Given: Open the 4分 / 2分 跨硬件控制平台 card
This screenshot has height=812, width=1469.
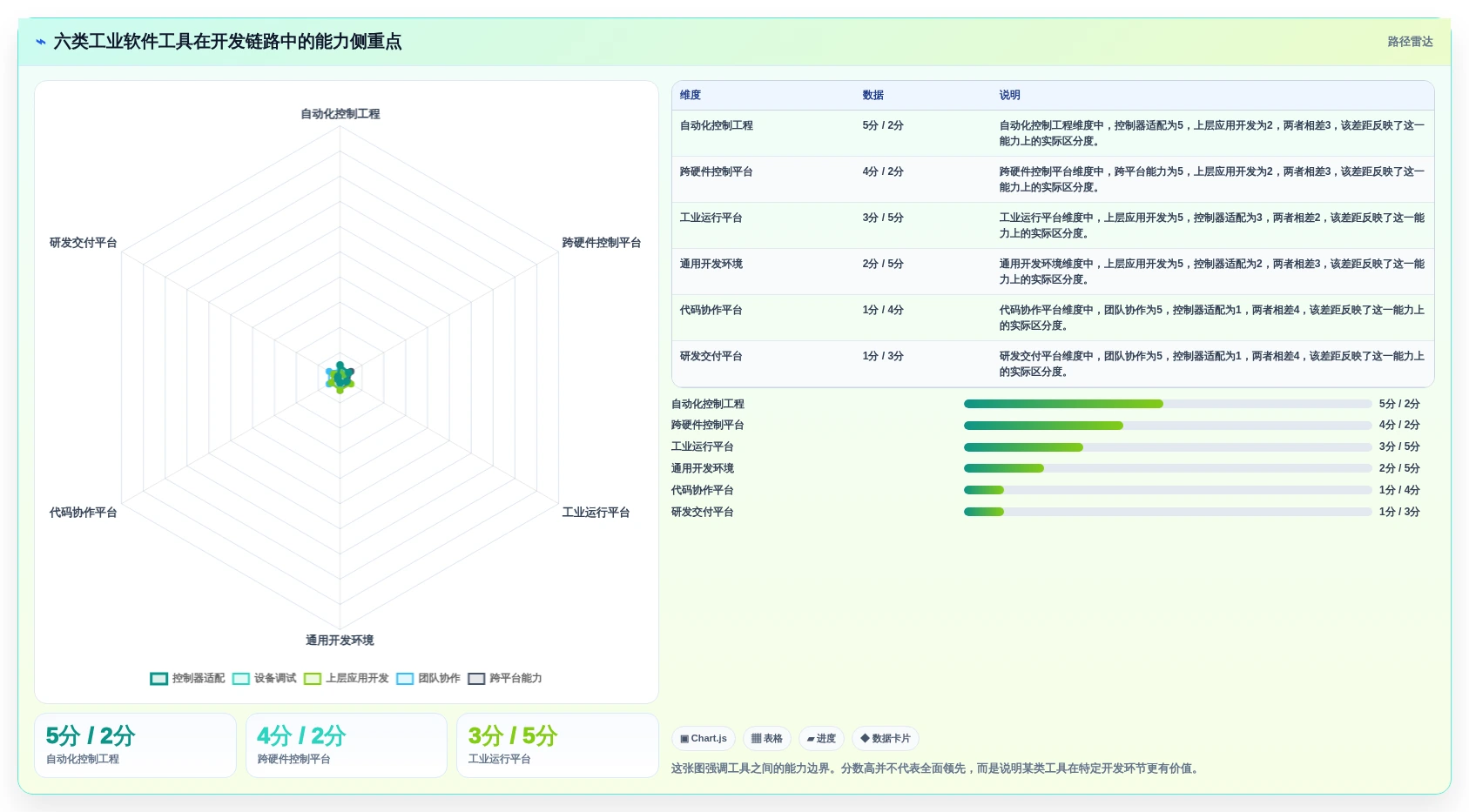Looking at the screenshot, I should tap(347, 745).
